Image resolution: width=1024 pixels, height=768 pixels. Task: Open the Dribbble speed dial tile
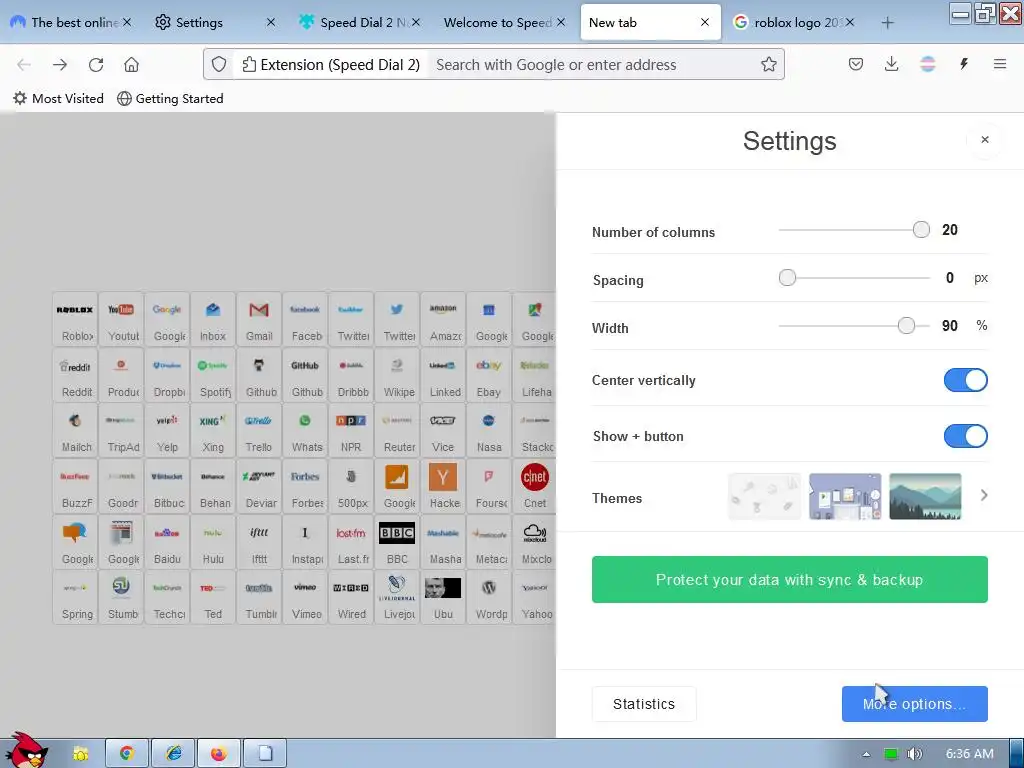point(351,375)
